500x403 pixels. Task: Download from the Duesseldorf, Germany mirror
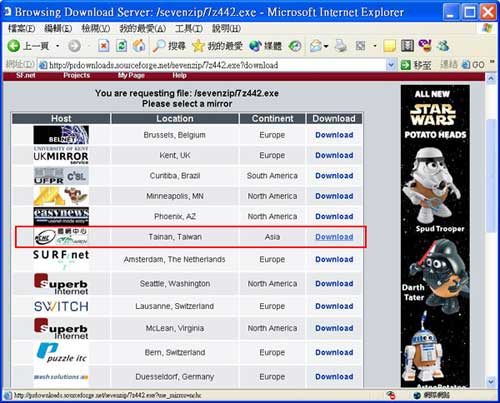point(334,377)
